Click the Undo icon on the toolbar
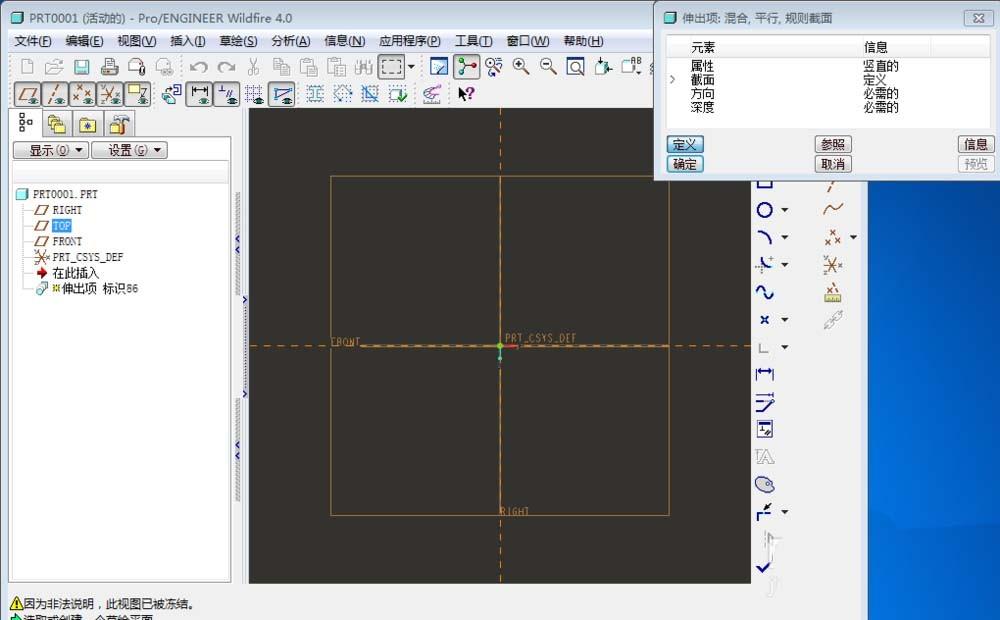 point(198,65)
